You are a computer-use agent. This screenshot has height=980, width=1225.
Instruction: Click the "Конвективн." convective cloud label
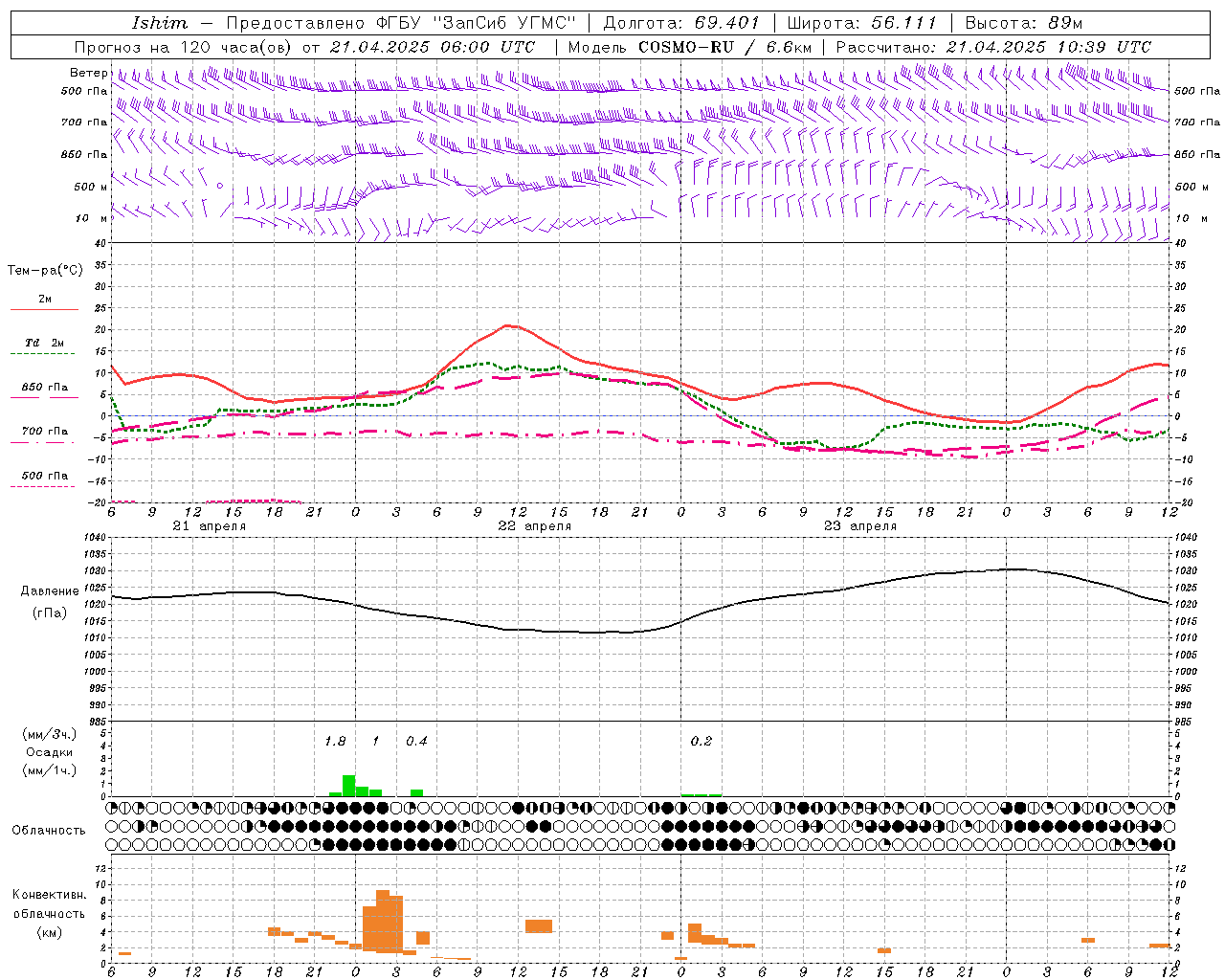coord(49,895)
